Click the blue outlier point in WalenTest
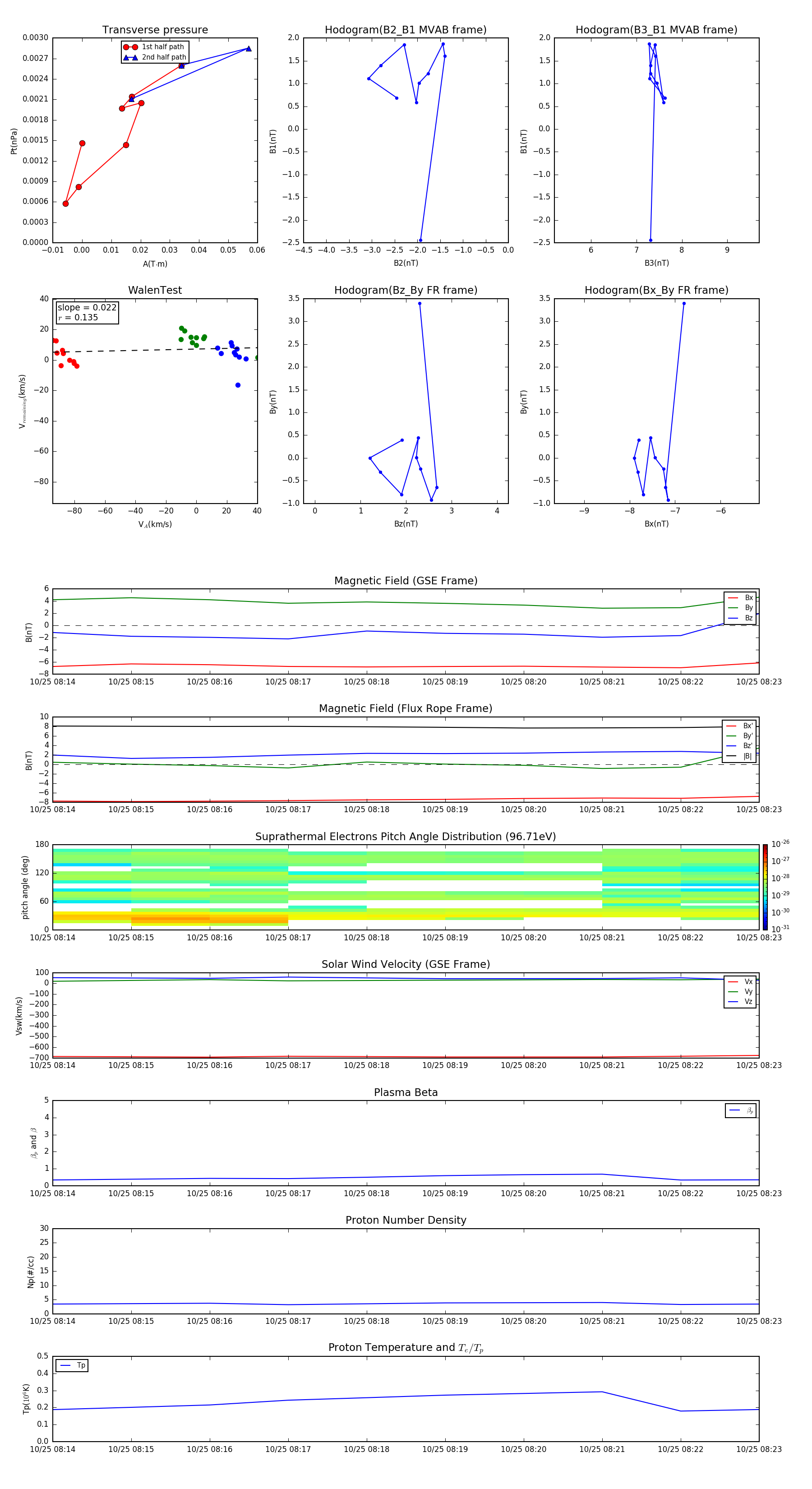The width and height of the screenshot is (812, 1489). [238, 385]
